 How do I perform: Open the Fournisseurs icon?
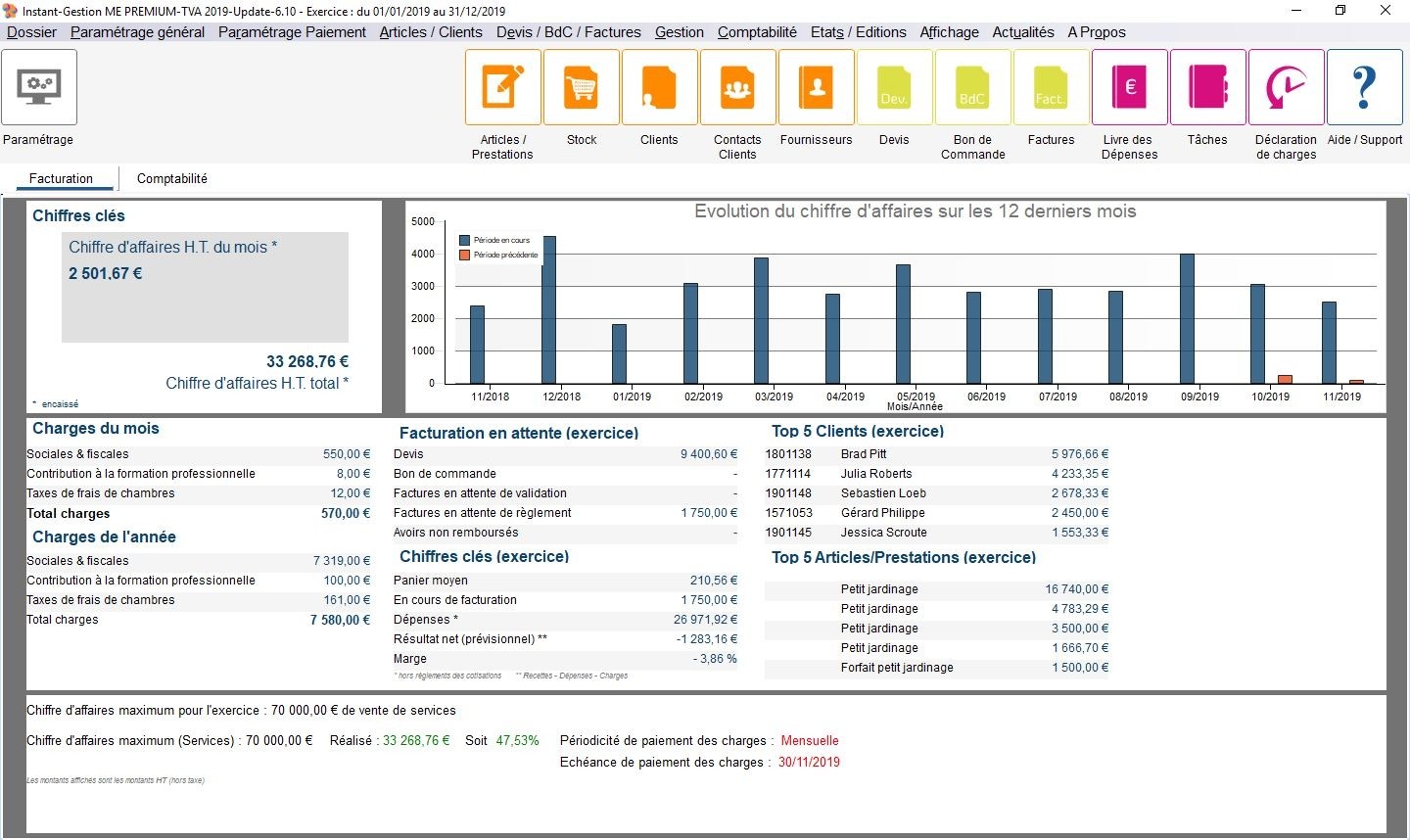[x=817, y=87]
